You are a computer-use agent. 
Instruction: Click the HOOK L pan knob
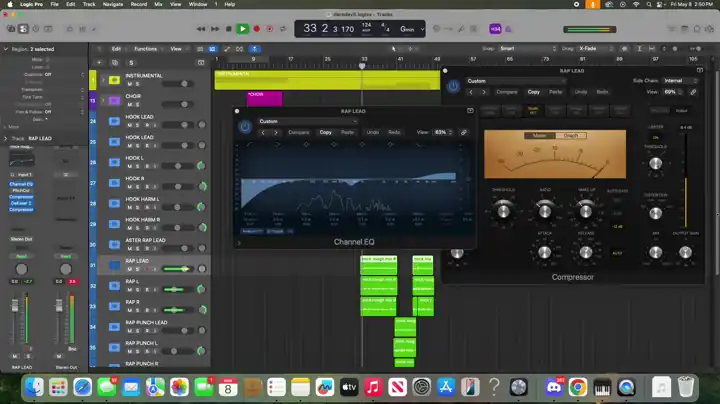(x=201, y=166)
